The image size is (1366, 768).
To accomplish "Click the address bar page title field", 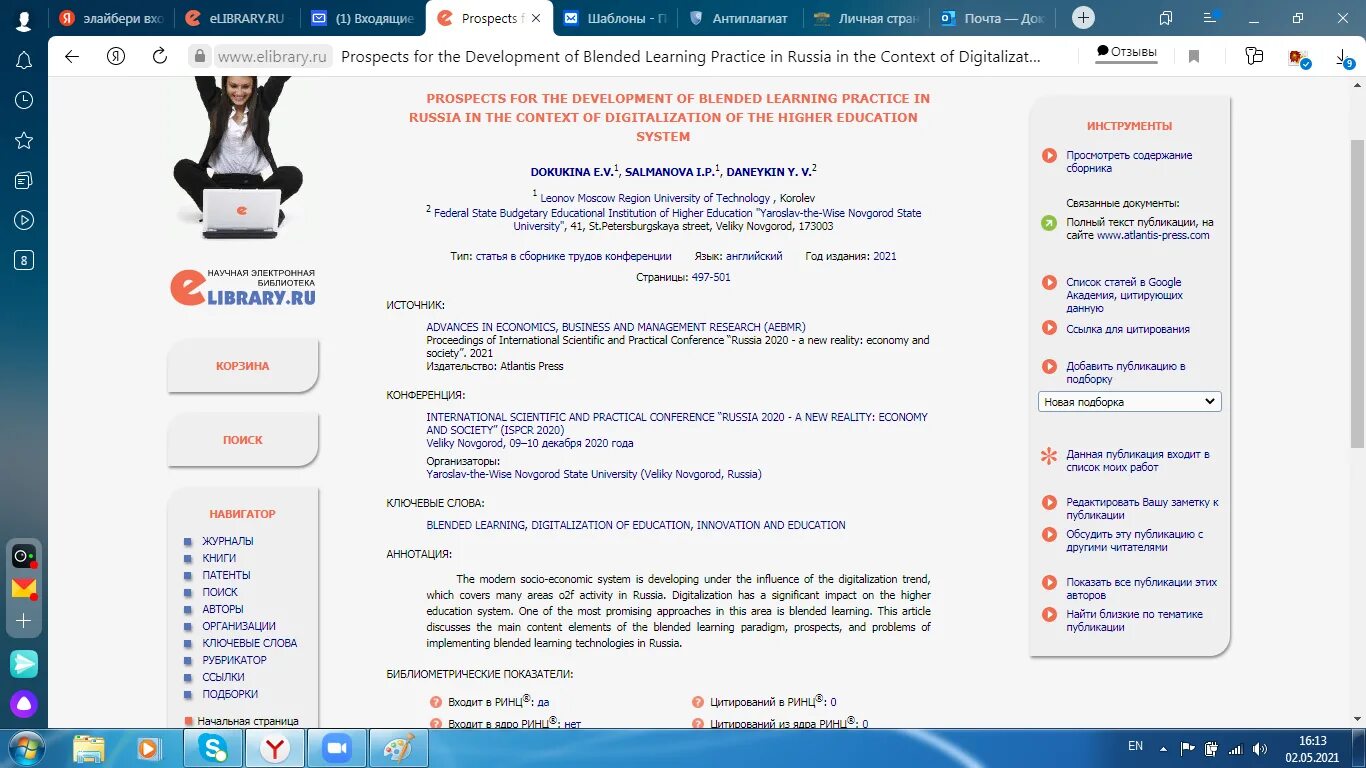I will click(691, 57).
